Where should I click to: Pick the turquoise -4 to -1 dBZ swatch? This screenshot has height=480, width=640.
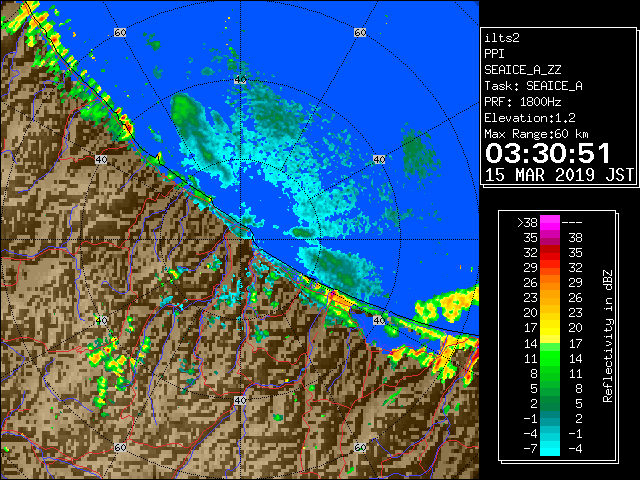(550, 433)
